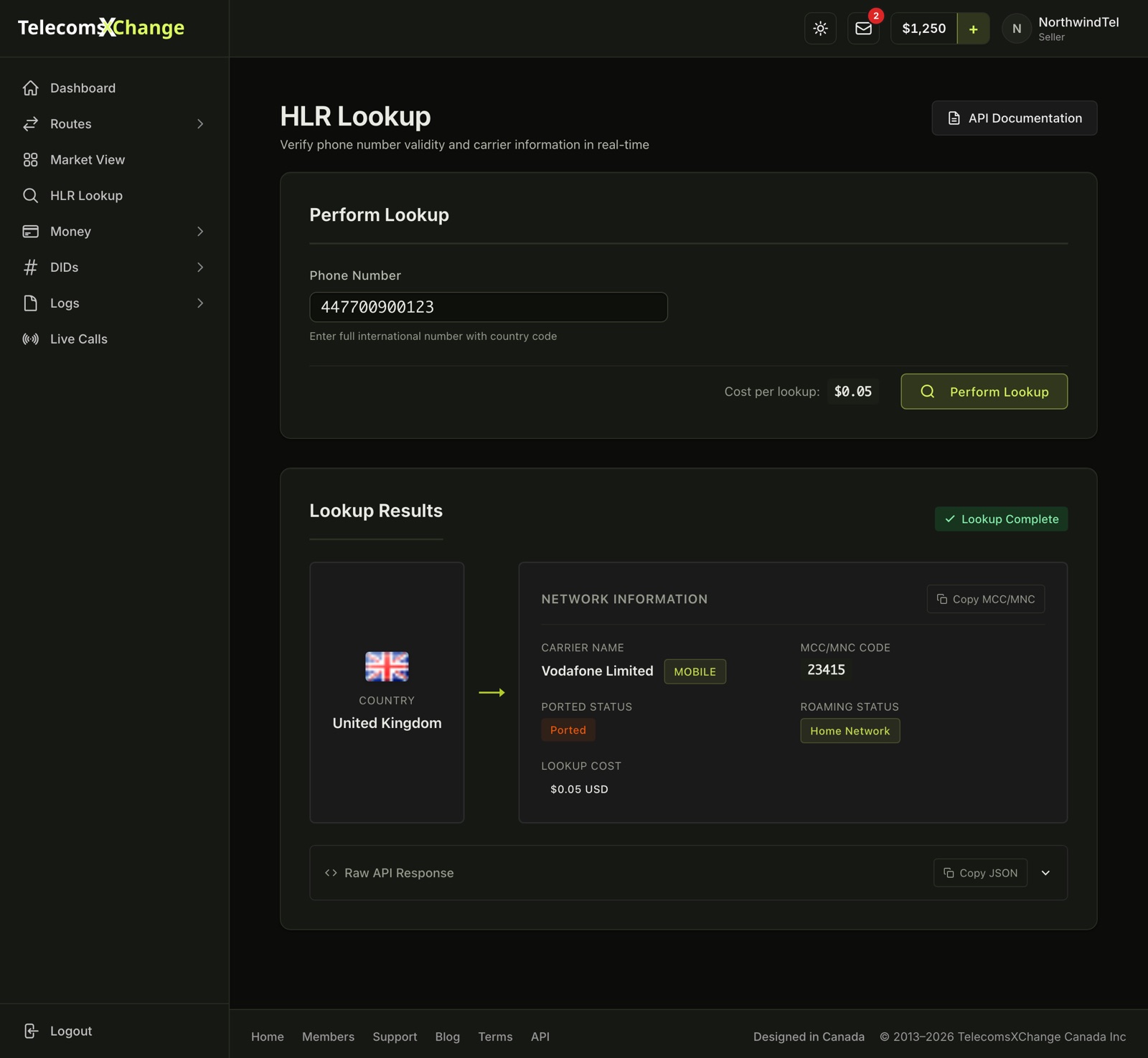The height and width of the screenshot is (1058, 1148).
Task: Expand the Logs submenu chevron
Action: (x=200, y=303)
